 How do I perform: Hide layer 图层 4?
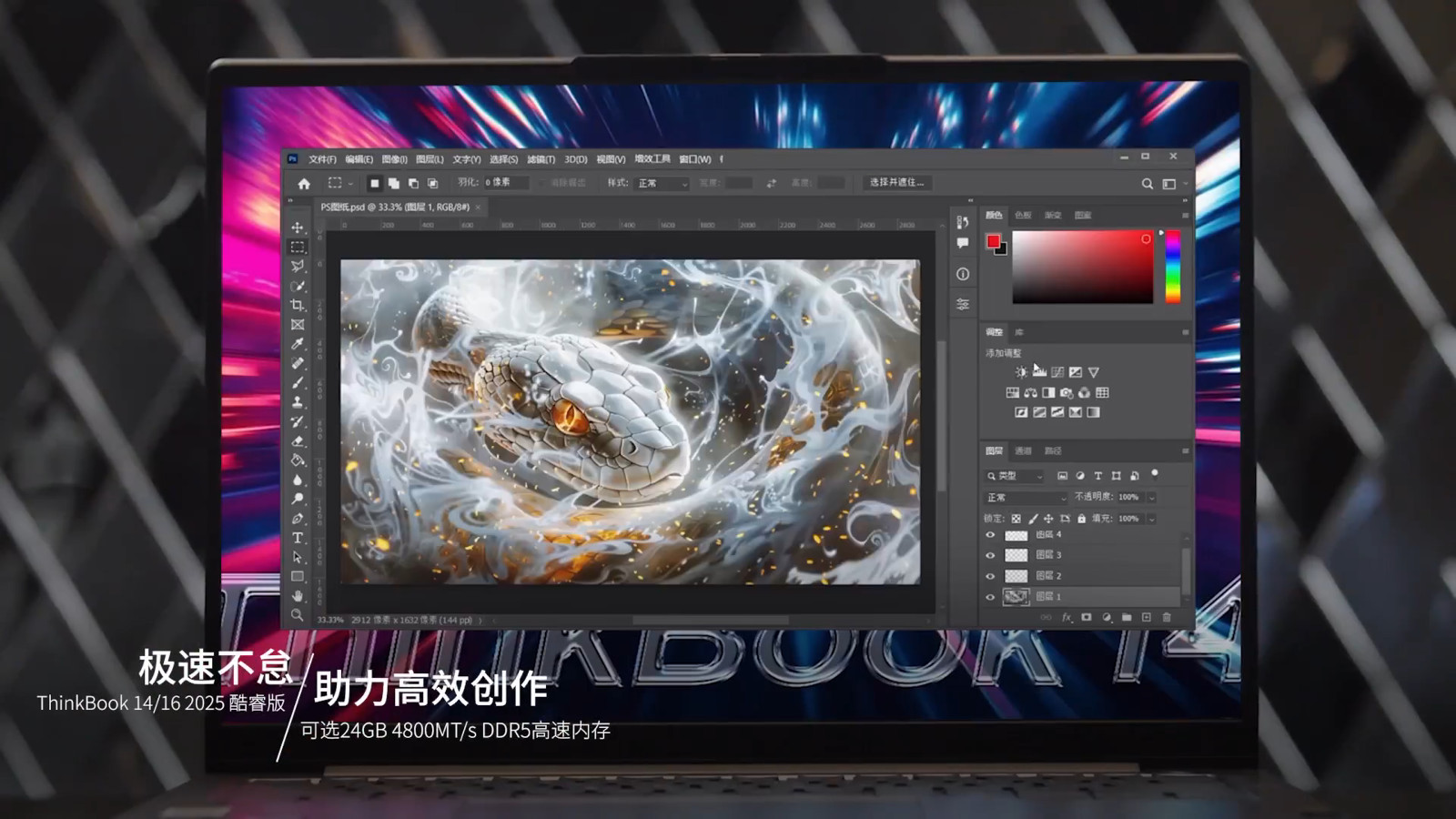(991, 535)
